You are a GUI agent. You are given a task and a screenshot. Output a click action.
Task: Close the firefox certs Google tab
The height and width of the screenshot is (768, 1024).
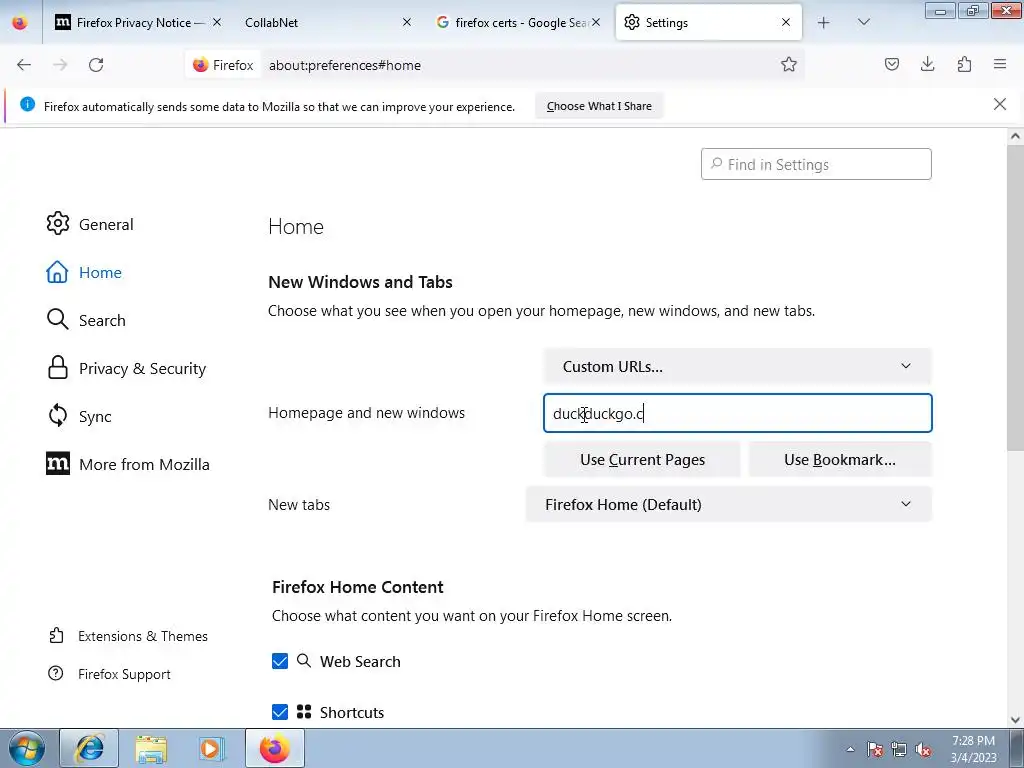(596, 22)
